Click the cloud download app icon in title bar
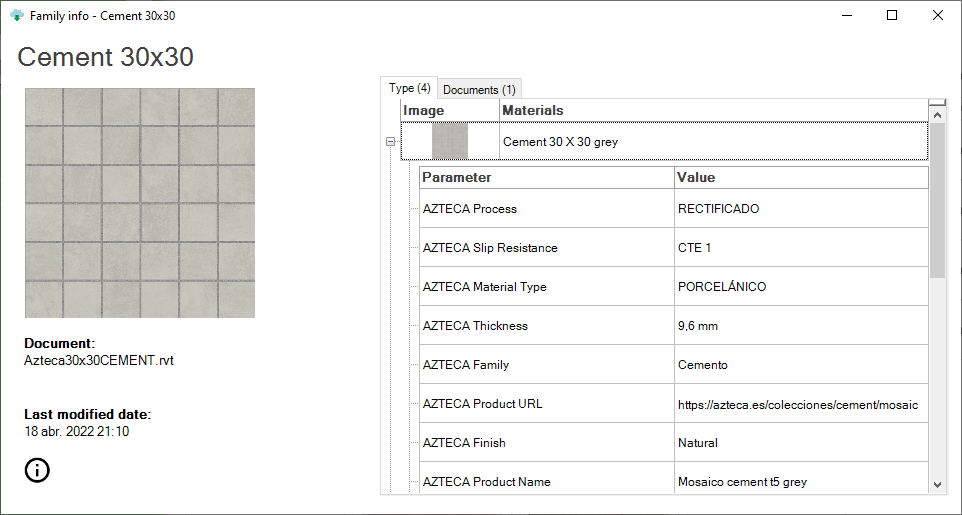This screenshot has width=962, height=515. click(x=17, y=15)
